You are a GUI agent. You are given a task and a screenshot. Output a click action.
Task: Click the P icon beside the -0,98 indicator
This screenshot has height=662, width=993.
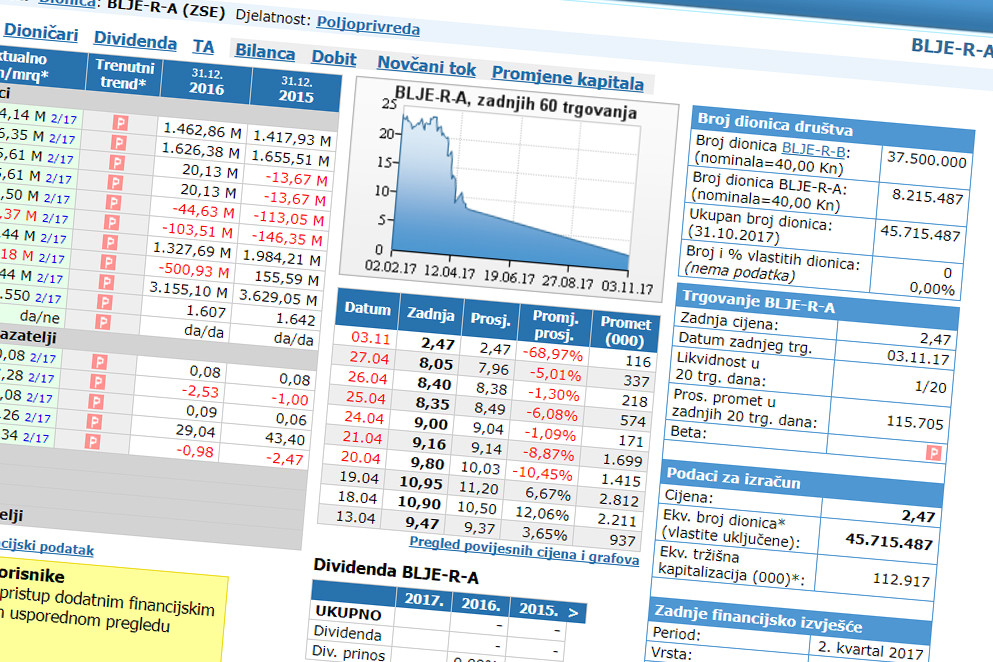(92, 441)
